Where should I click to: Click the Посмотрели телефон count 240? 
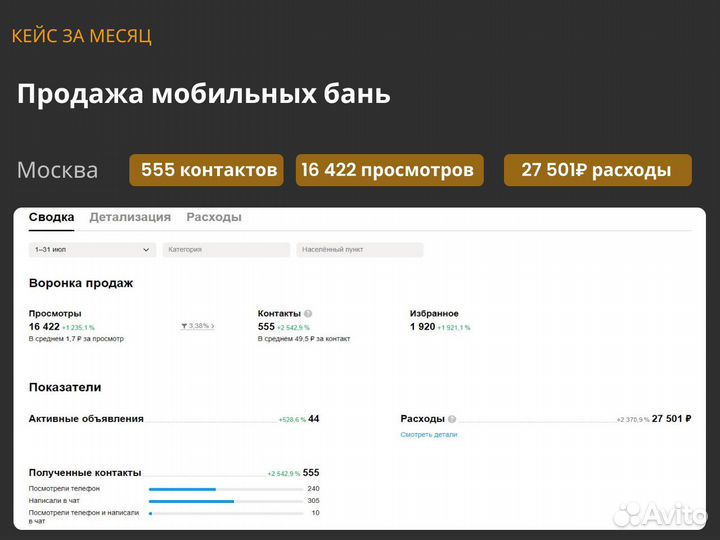(x=314, y=489)
